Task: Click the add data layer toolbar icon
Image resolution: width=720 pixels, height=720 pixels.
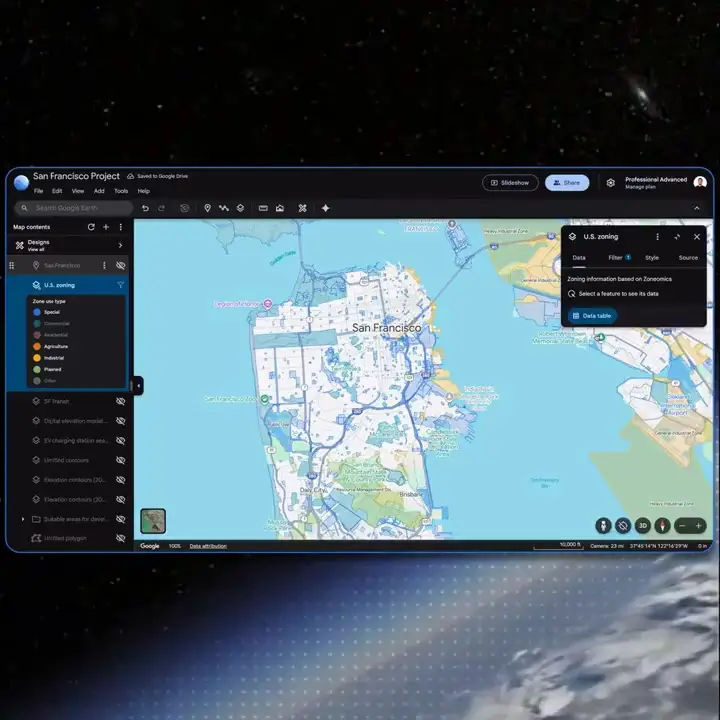Action: [x=240, y=208]
